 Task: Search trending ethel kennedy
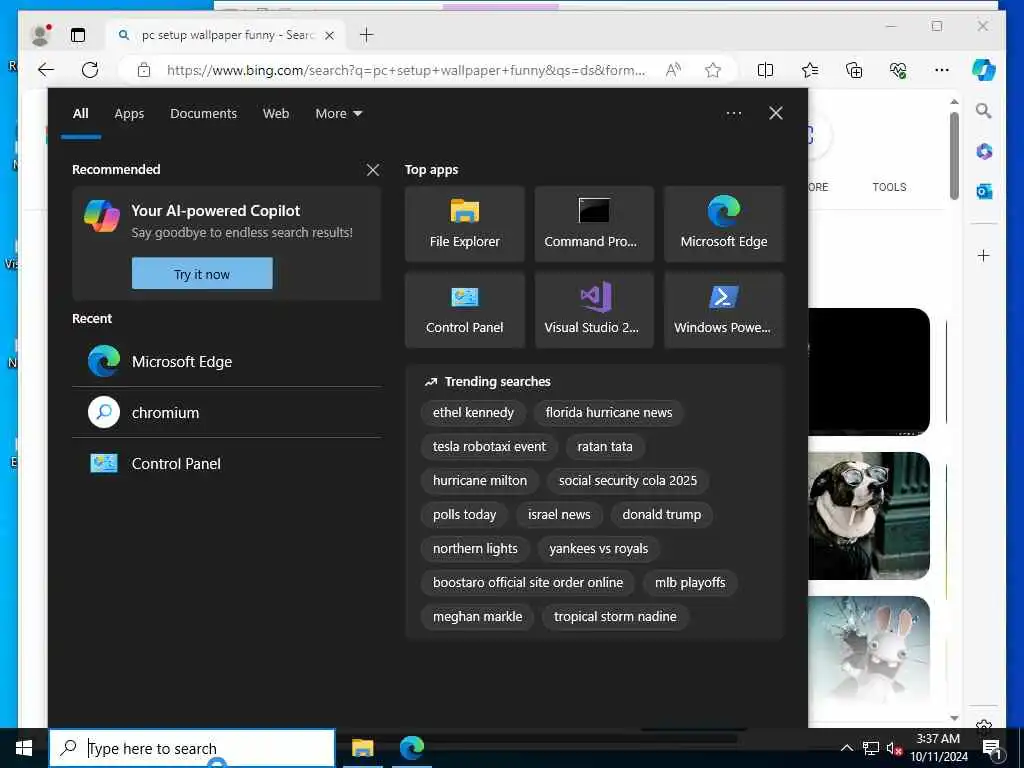[473, 413]
